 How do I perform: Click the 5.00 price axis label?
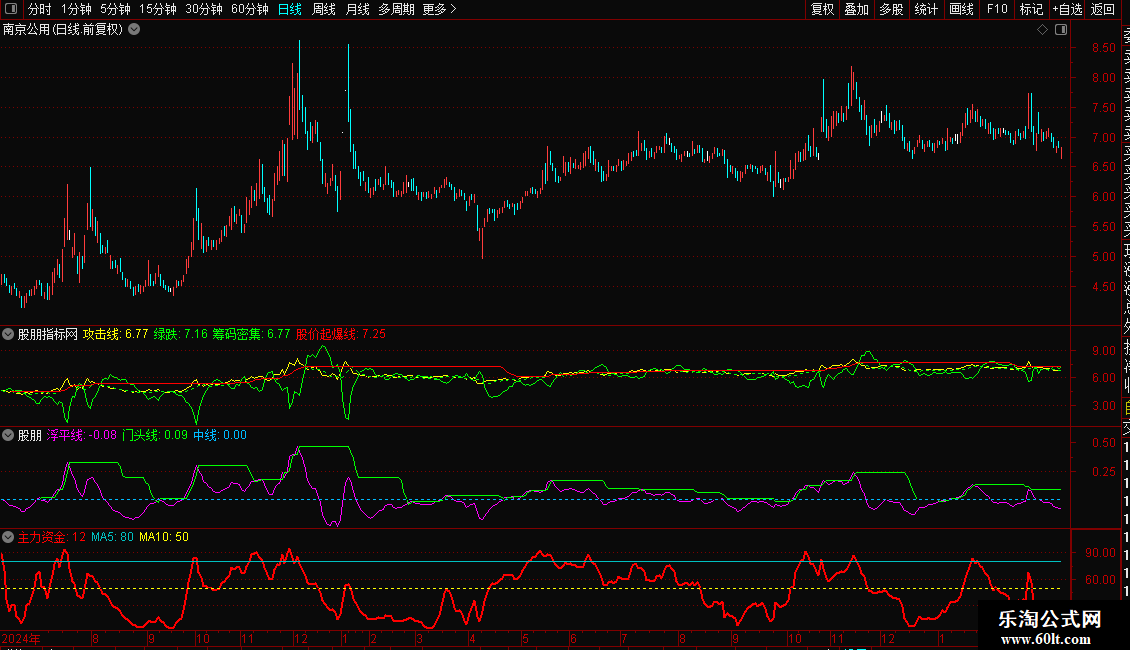pos(1103,257)
